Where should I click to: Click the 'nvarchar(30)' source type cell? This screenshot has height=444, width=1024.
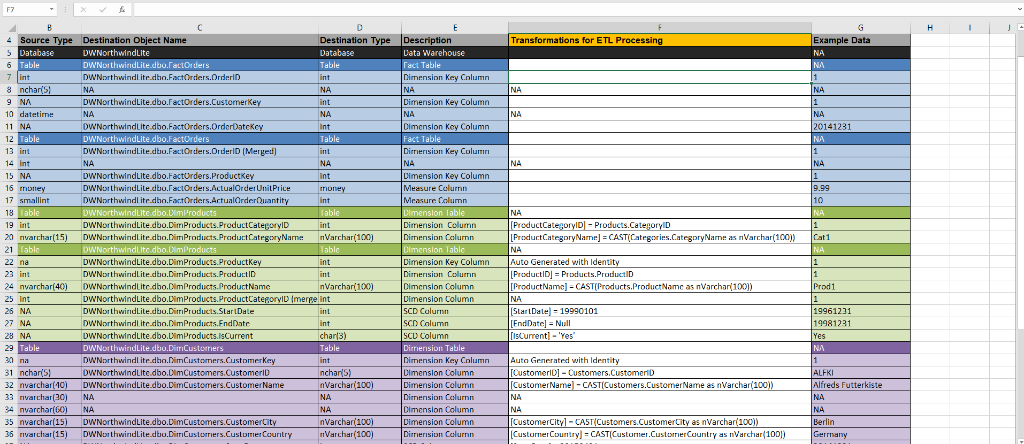click(50, 397)
